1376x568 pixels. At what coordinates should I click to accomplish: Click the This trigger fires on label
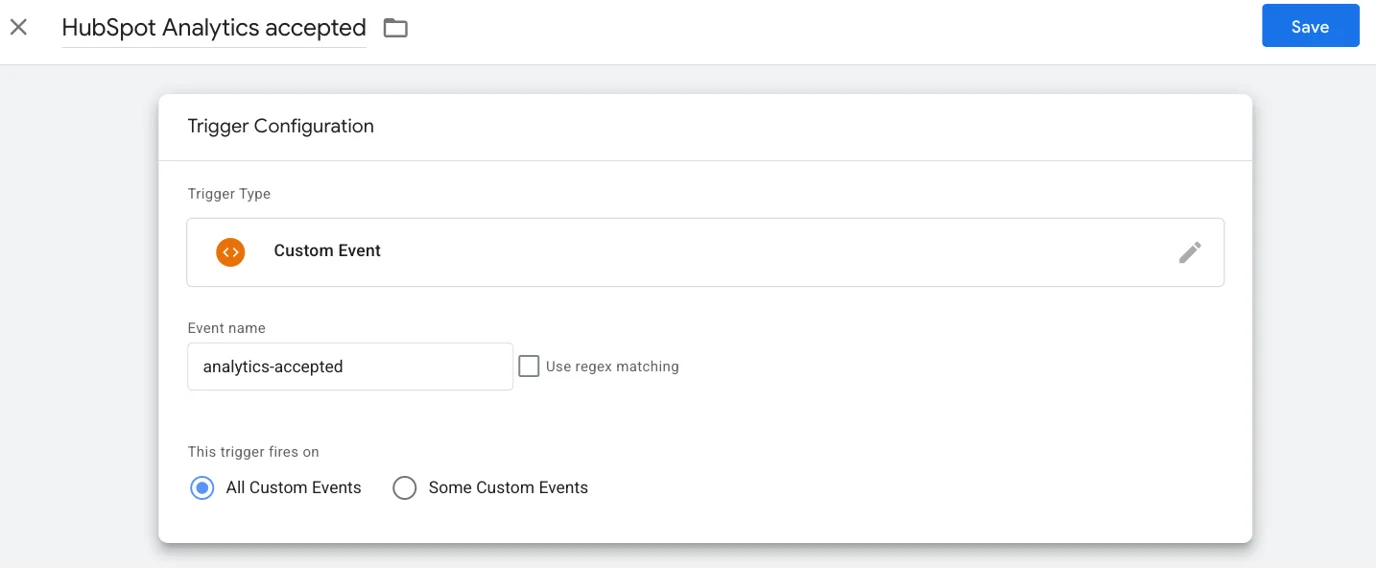254,452
